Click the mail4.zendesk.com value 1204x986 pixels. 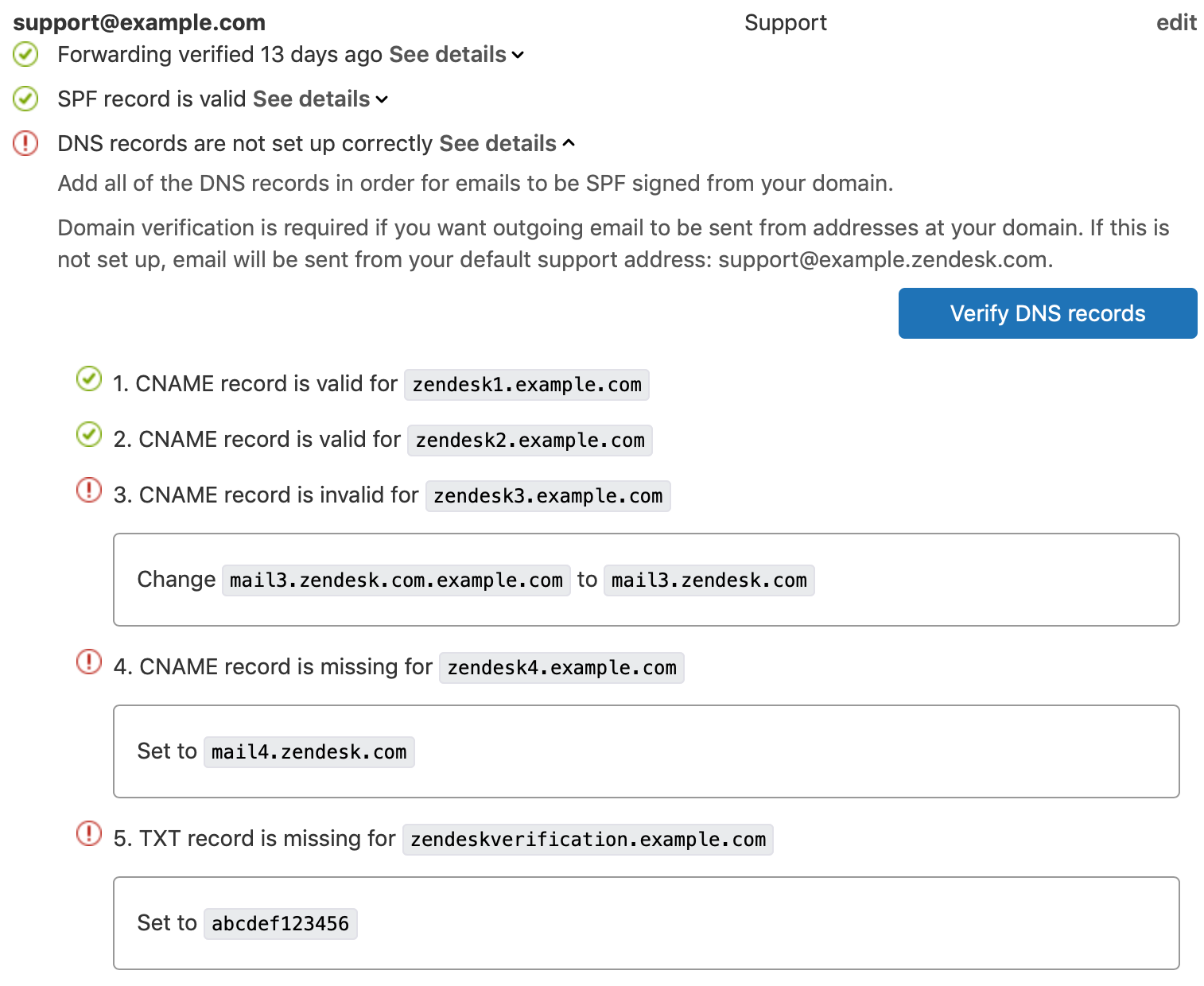pos(309,752)
